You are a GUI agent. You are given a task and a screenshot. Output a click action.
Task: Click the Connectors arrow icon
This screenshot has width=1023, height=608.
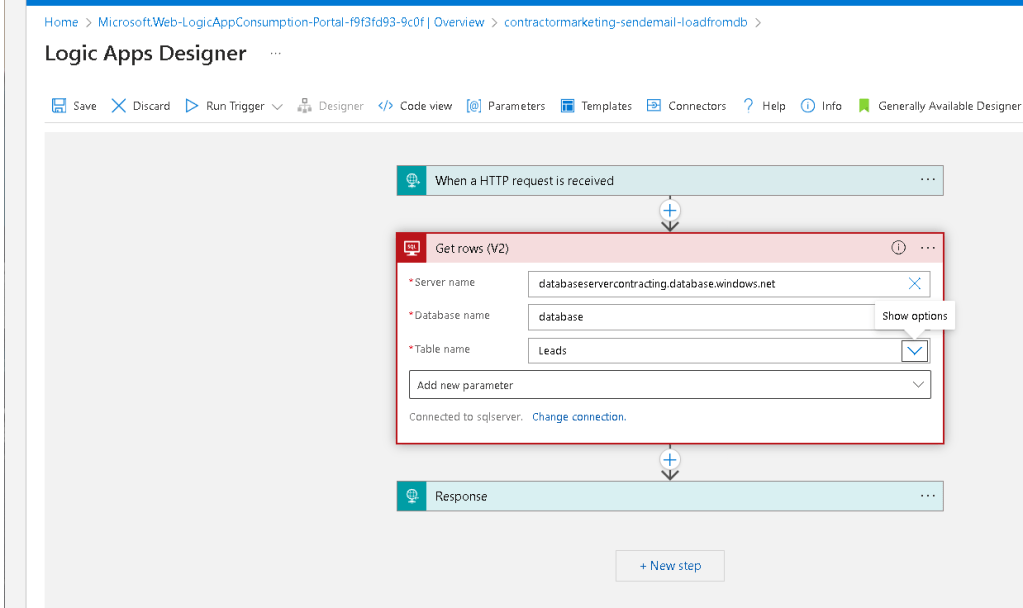[654, 105]
